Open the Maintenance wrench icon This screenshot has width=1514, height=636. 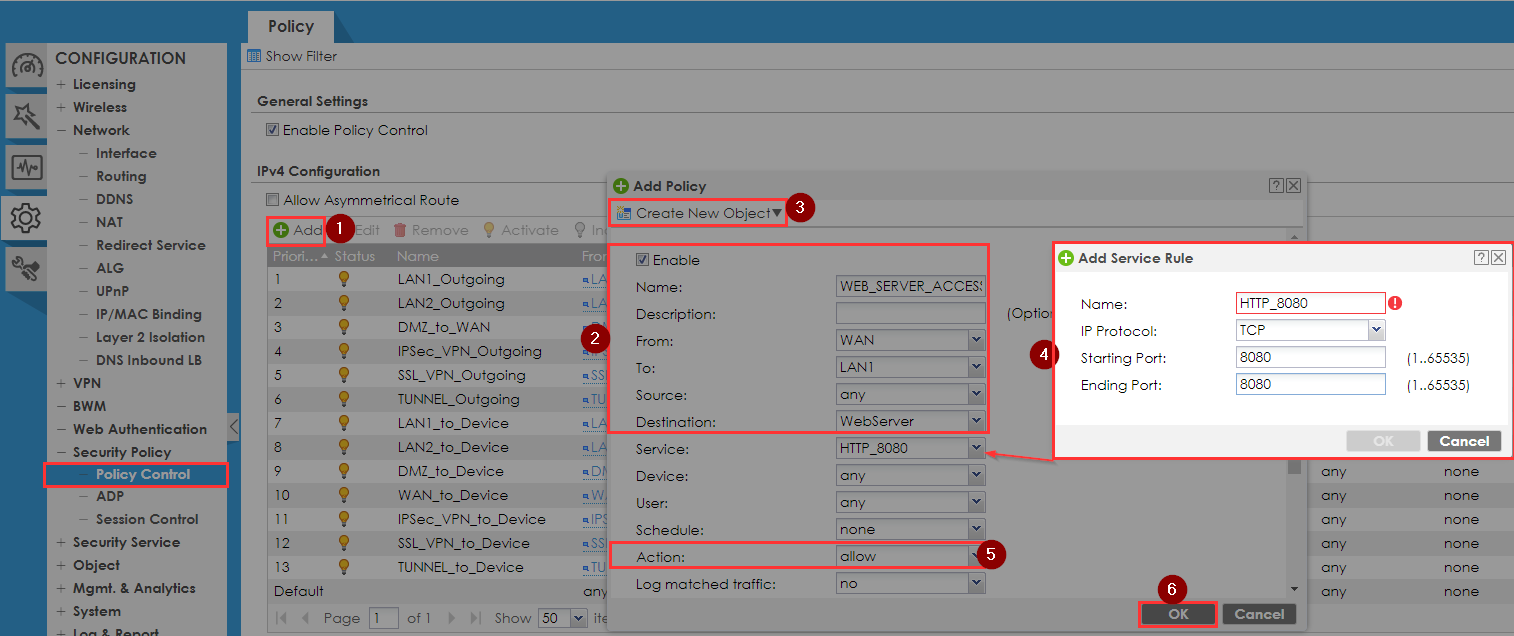(26, 267)
